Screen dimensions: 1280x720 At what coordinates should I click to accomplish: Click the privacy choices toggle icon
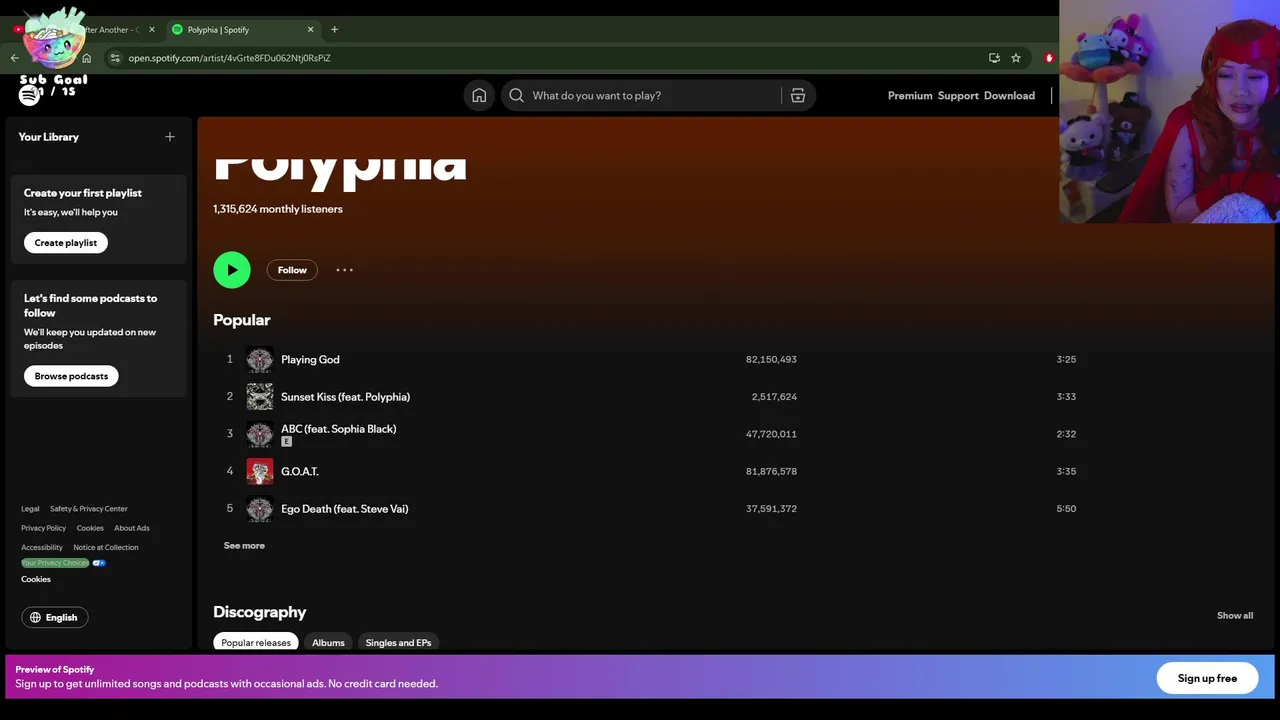coord(99,563)
